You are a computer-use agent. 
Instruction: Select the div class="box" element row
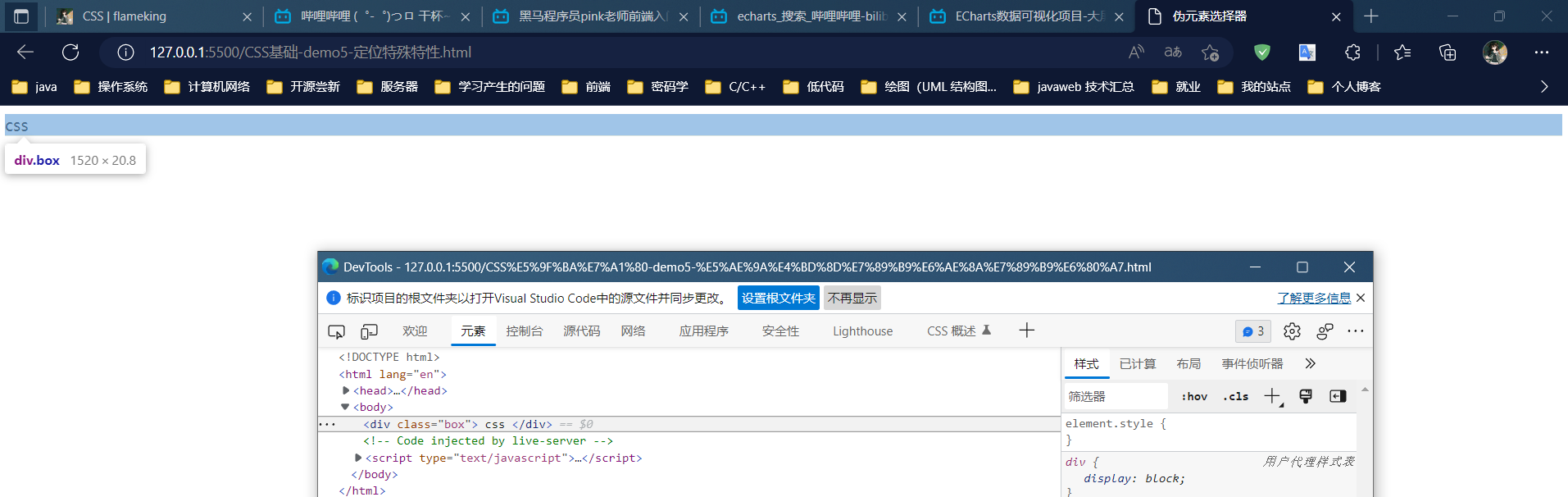[689, 424]
